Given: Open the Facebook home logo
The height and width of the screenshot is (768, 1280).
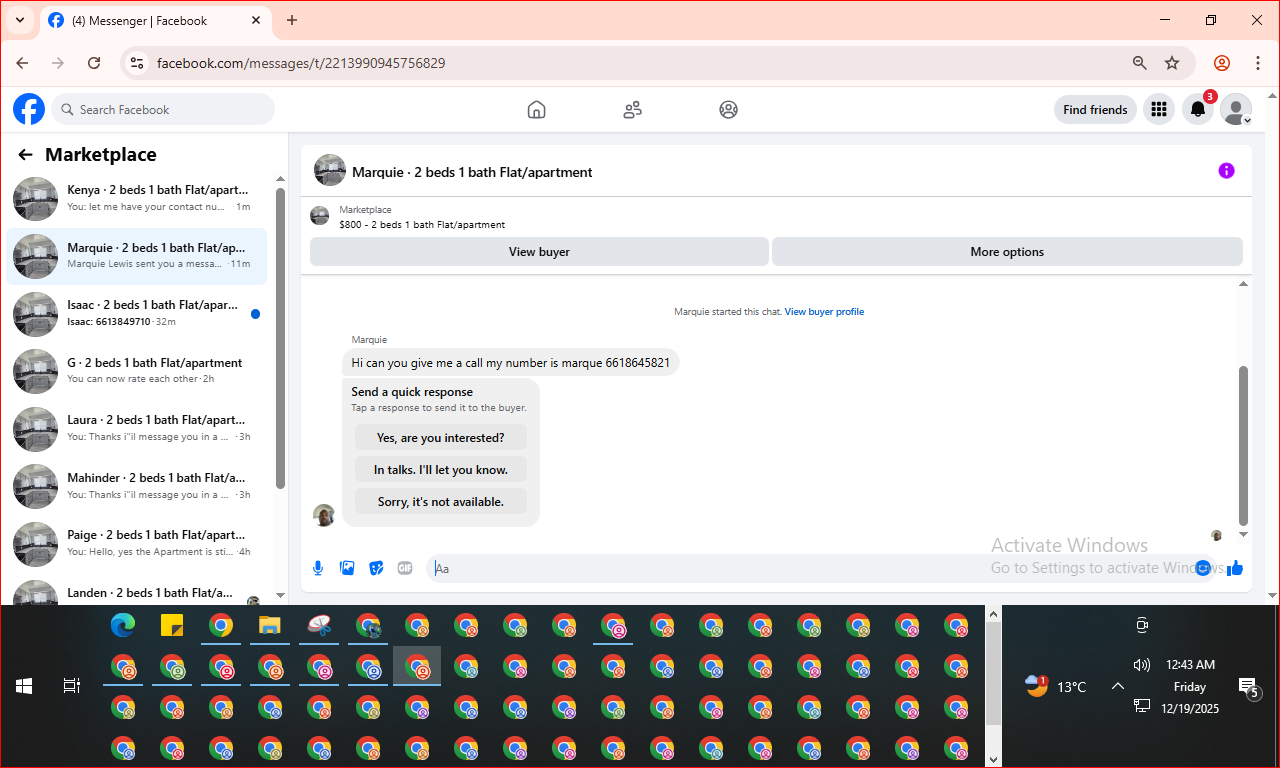Looking at the screenshot, I should (x=29, y=109).
